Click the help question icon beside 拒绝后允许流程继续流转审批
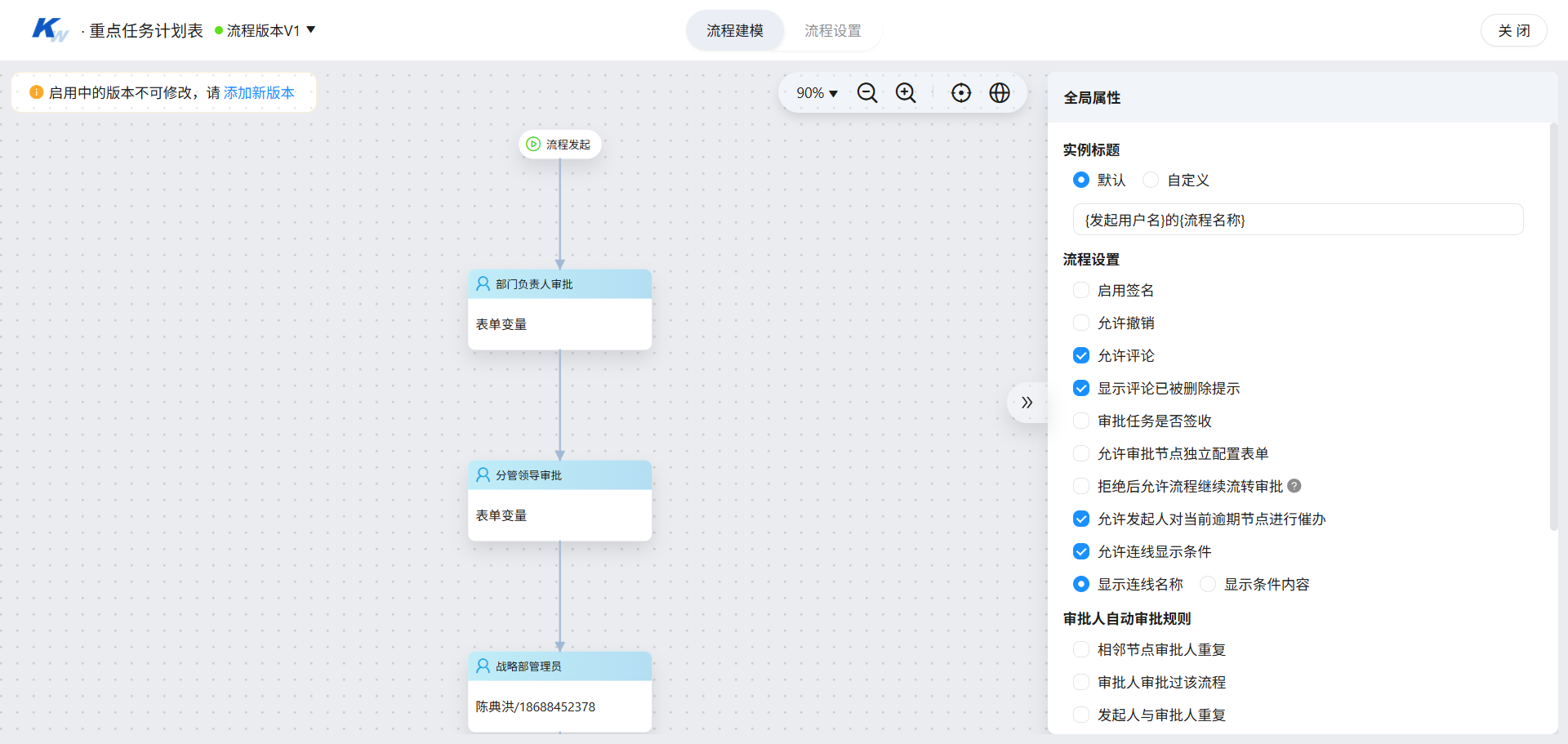 click(1294, 486)
